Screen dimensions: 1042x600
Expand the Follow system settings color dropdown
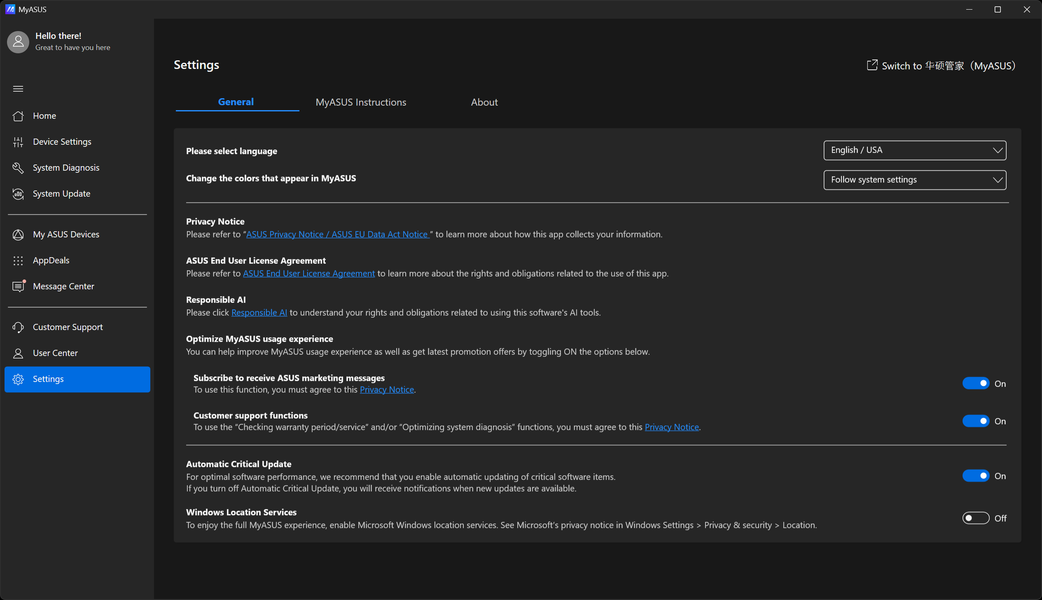(915, 180)
